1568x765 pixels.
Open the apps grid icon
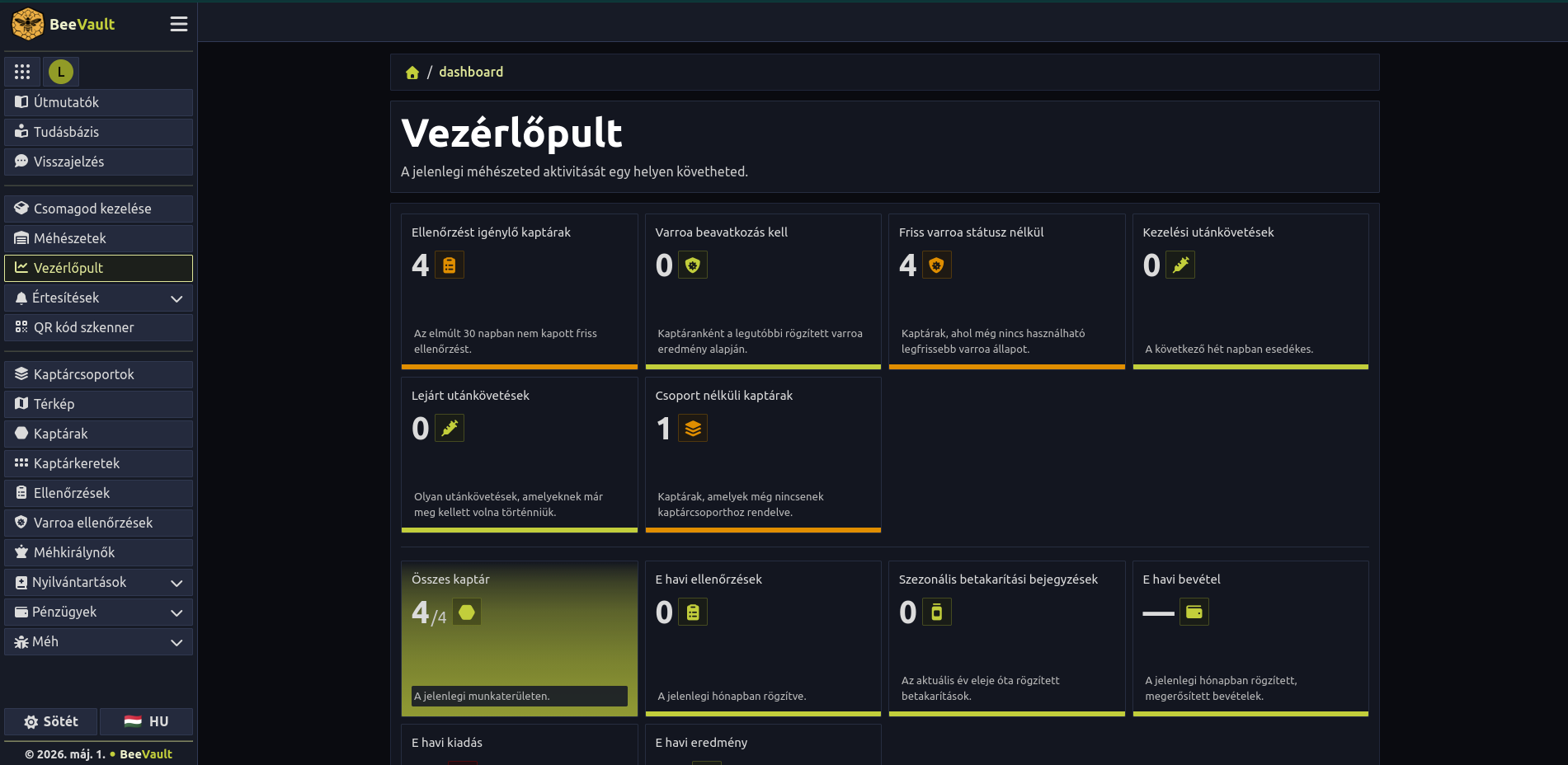pyautogui.click(x=22, y=72)
